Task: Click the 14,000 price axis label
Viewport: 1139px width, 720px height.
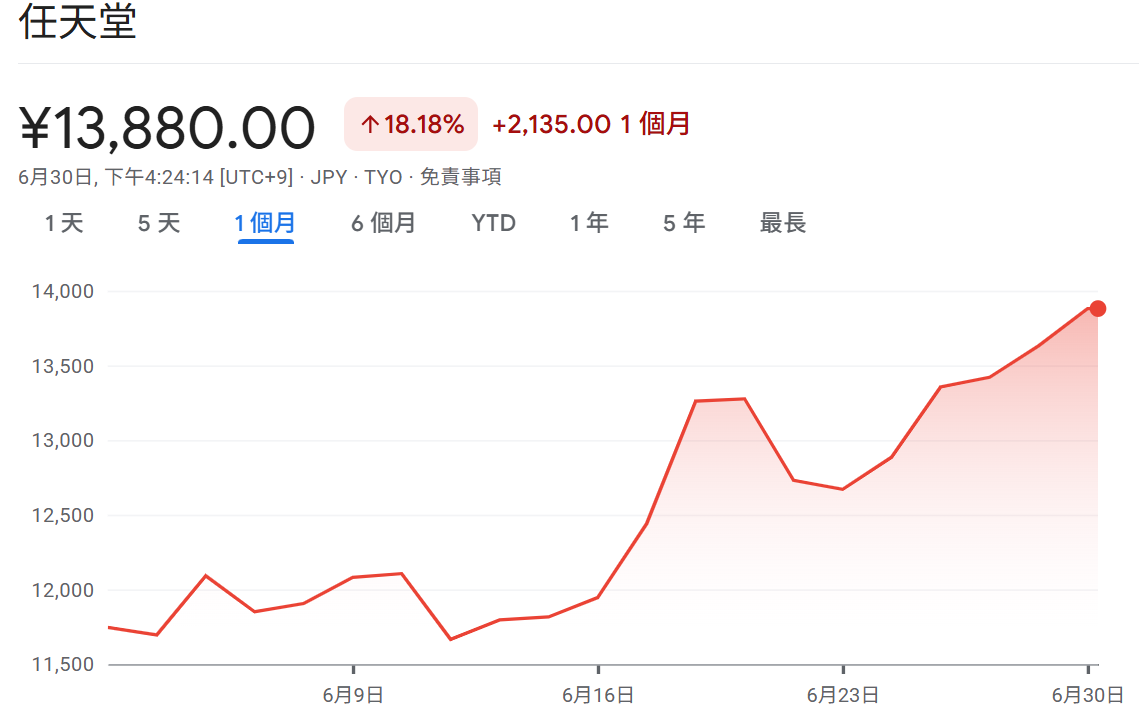Action: coord(62,292)
